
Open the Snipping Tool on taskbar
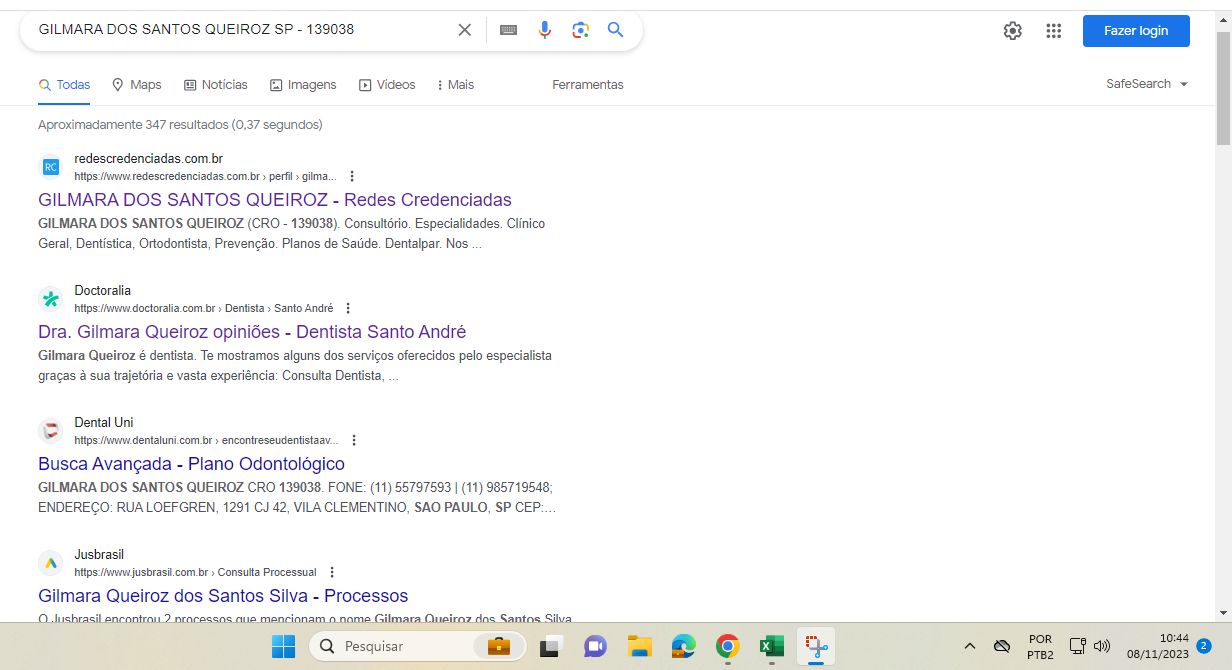(816, 646)
